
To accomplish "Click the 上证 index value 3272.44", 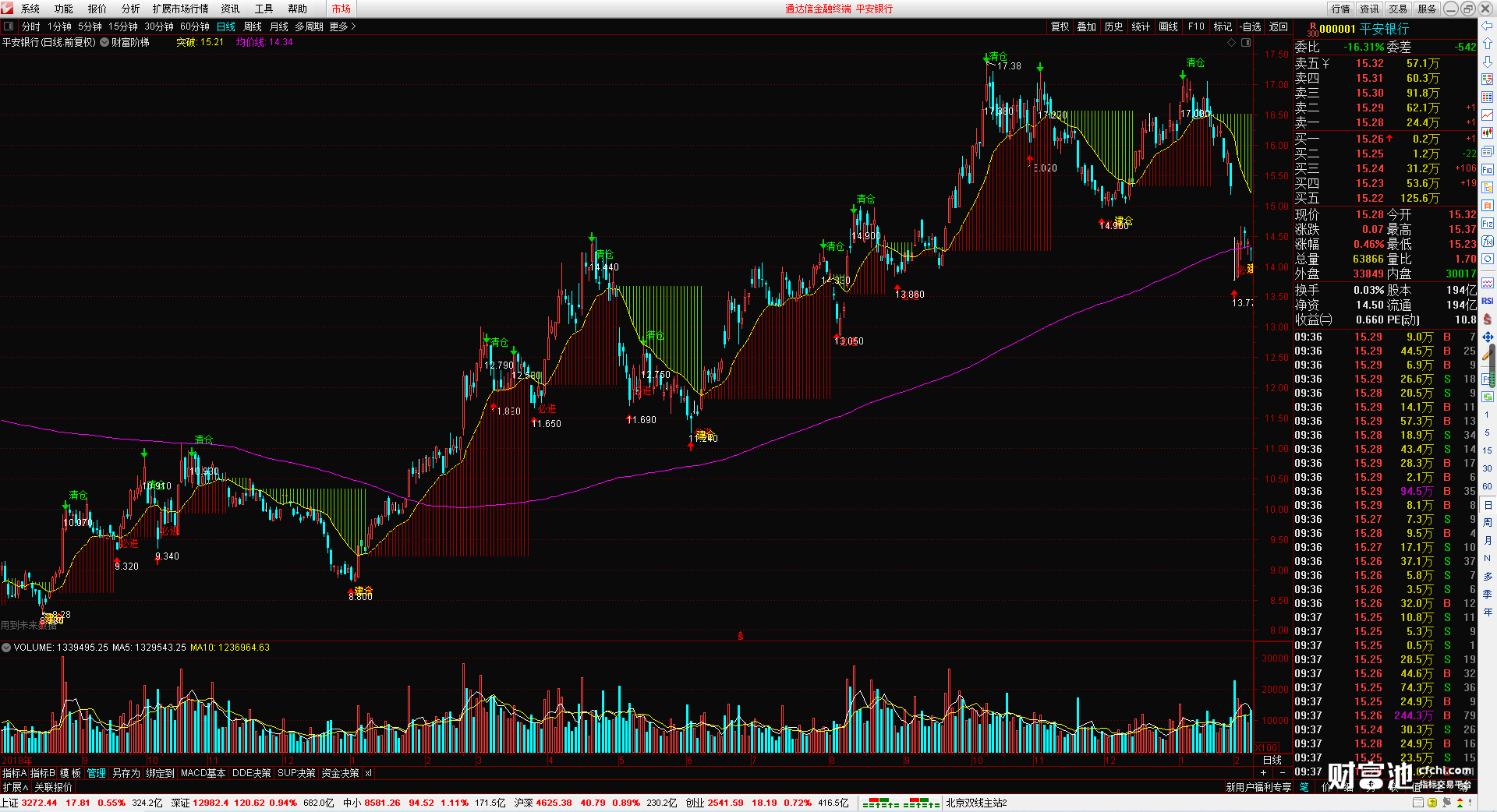I will pos(39,803).
